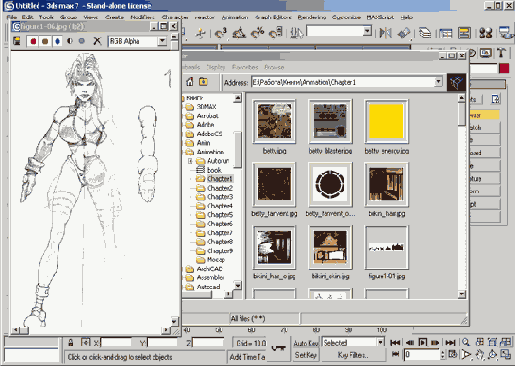This screenshot has width=515, height=366.
Task: Click the Play Animation button
Action: coord(423,342)
